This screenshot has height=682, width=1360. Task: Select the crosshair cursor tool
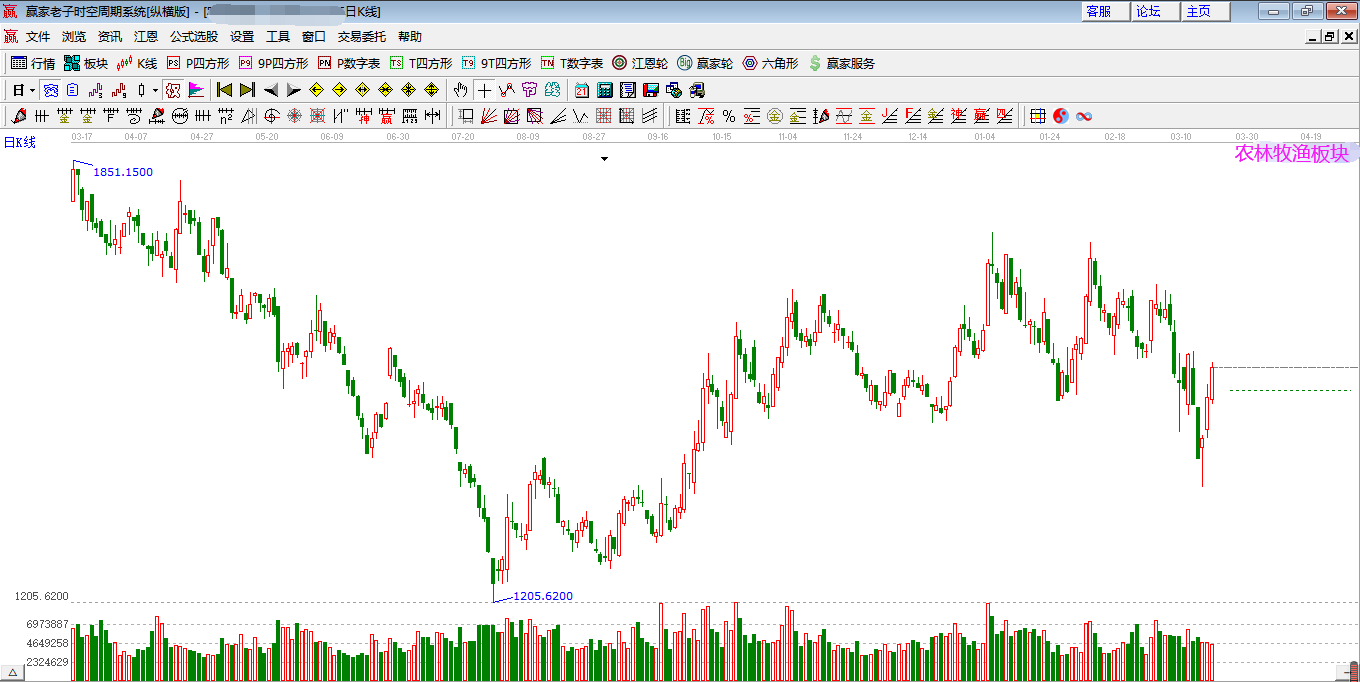pyautogui.click(x=483, y=91)
